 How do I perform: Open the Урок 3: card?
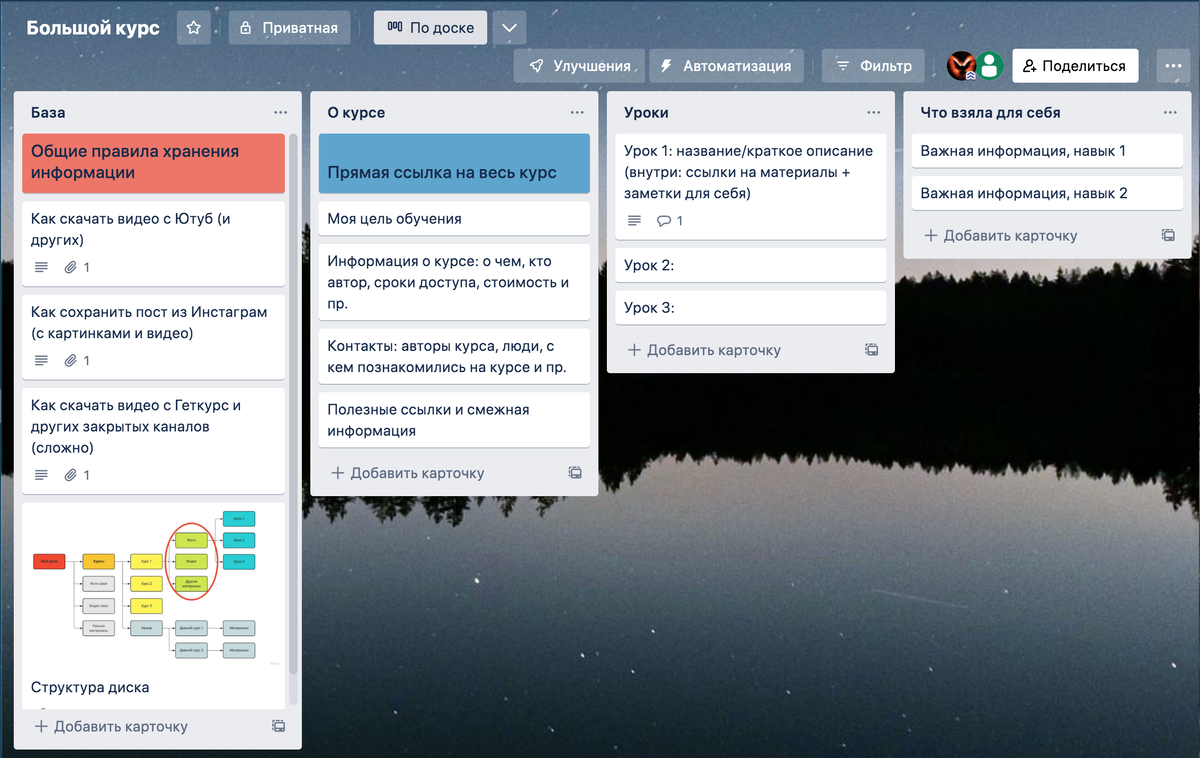(751, 307)
